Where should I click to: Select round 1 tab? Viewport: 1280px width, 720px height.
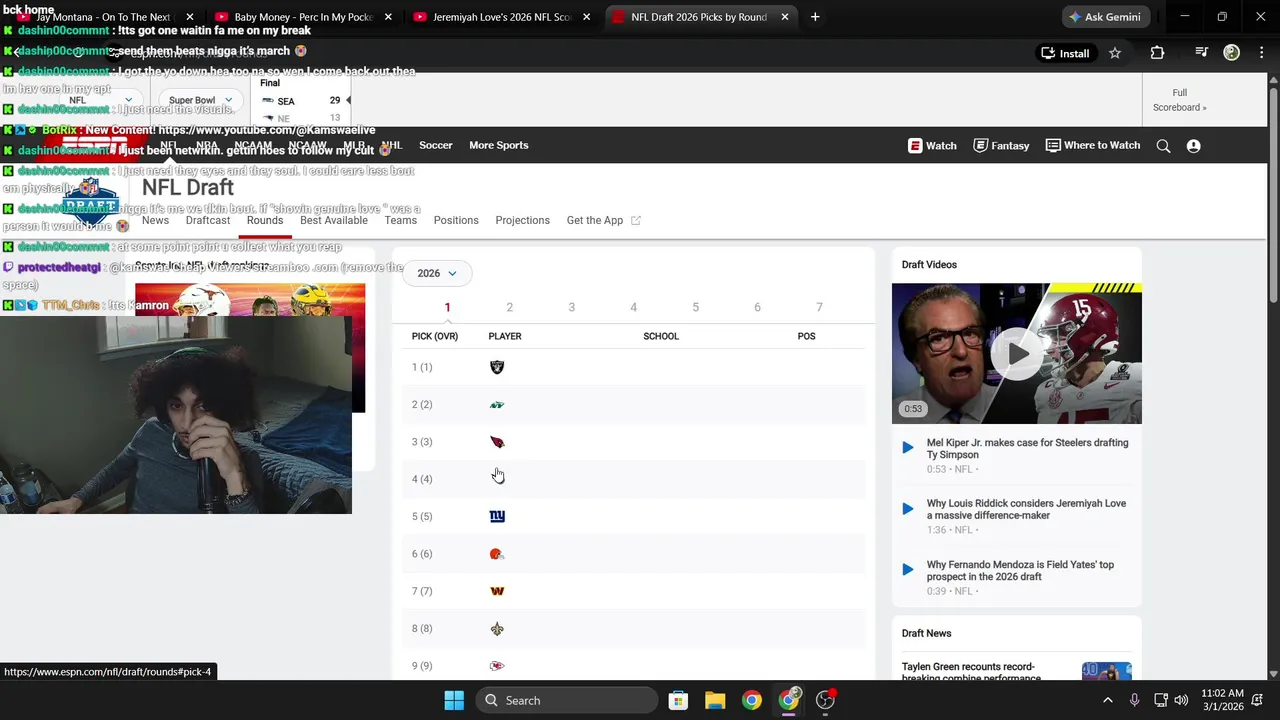click(447, 307)
